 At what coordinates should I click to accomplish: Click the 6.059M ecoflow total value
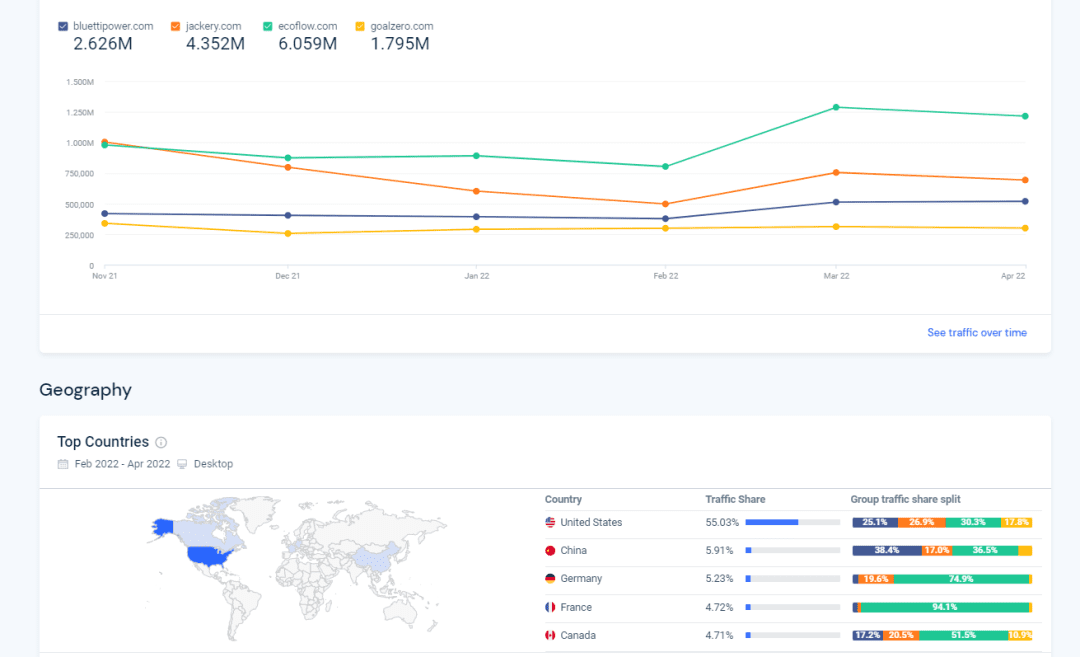pos(308,44)
